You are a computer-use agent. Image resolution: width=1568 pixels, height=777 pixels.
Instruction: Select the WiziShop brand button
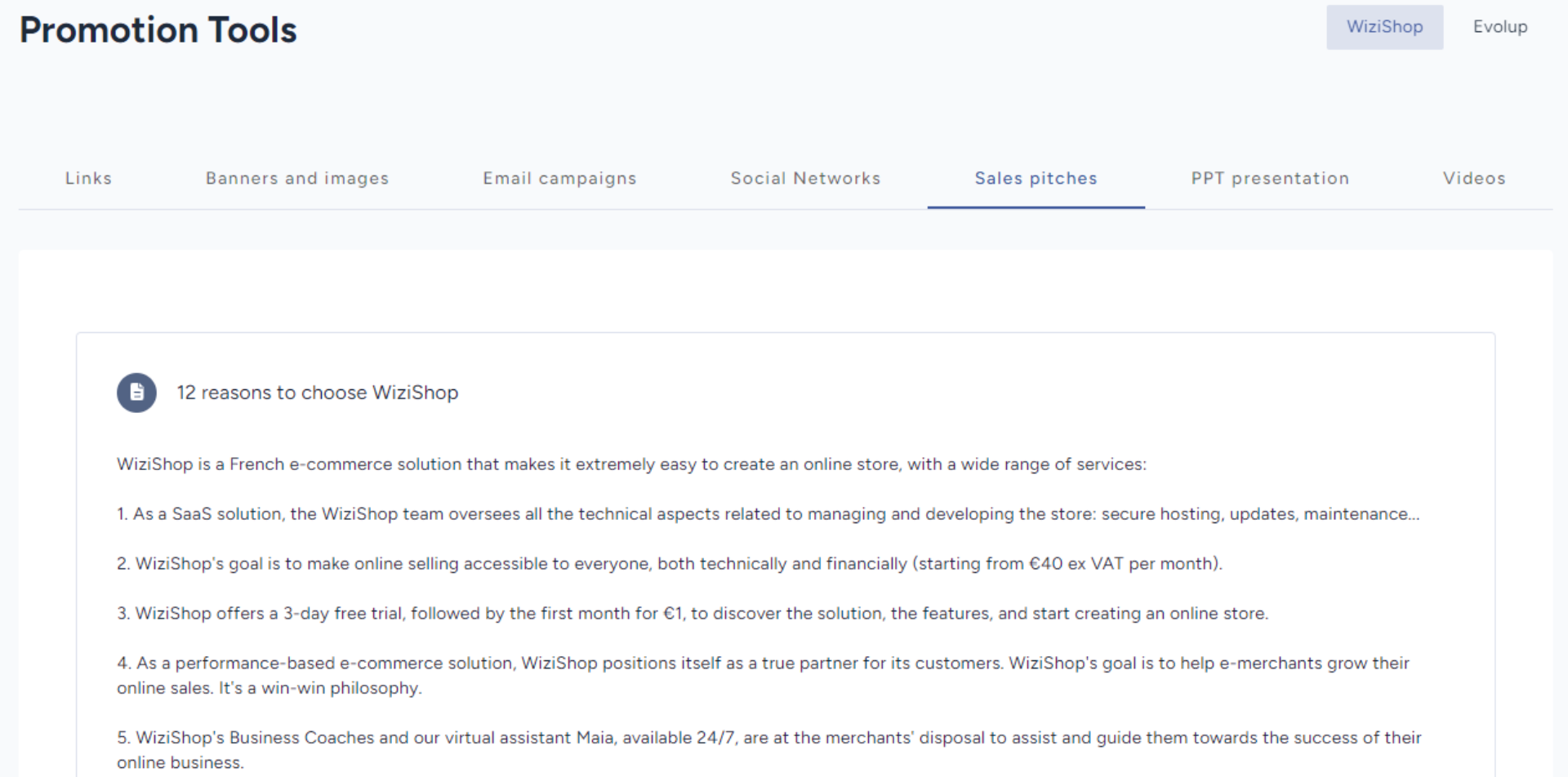coord(1384,27)
